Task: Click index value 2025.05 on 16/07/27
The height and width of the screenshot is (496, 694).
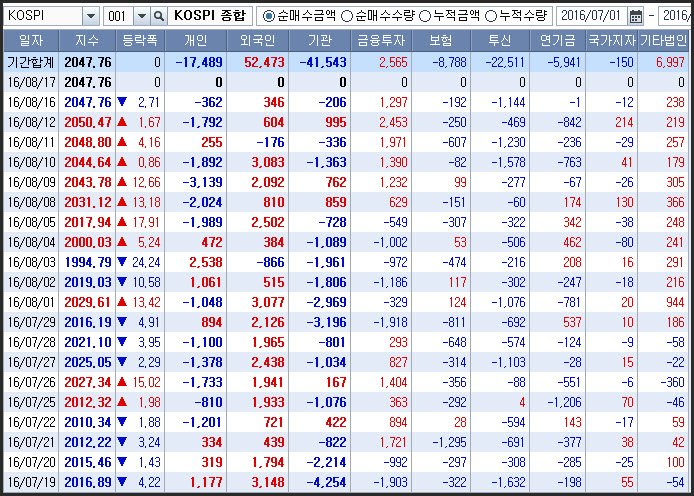Action: (88, 362)
